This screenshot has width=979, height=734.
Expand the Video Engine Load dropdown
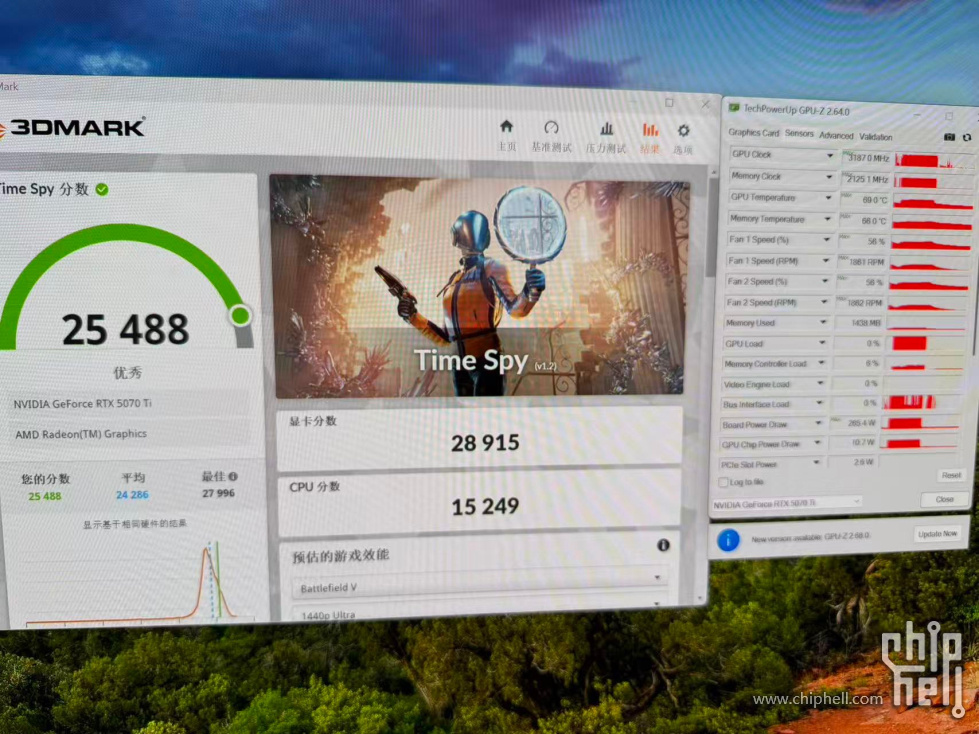[x=820, y=383]
